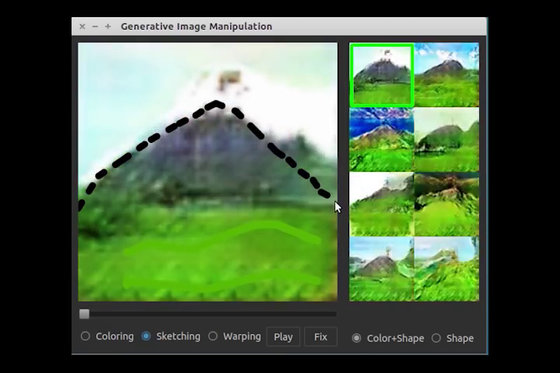The width and height of the screenshot is (560, 373).
Task: Switch to the Shape radio option
Action: (436, 338)
